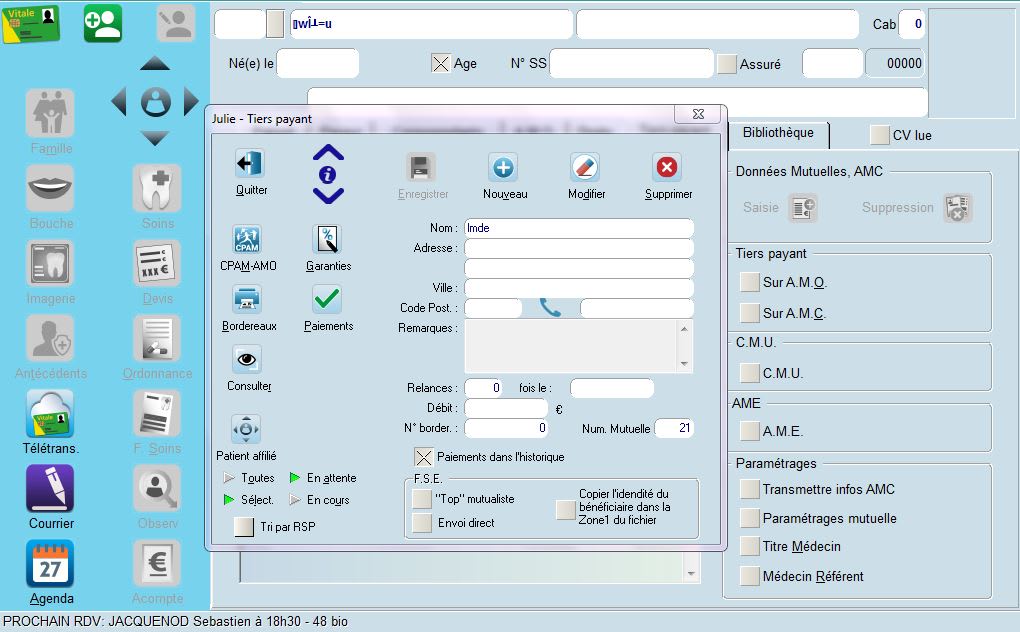Open the Bordereaux icon
Screen dimensions: 1020x632
tap(247, 299)
